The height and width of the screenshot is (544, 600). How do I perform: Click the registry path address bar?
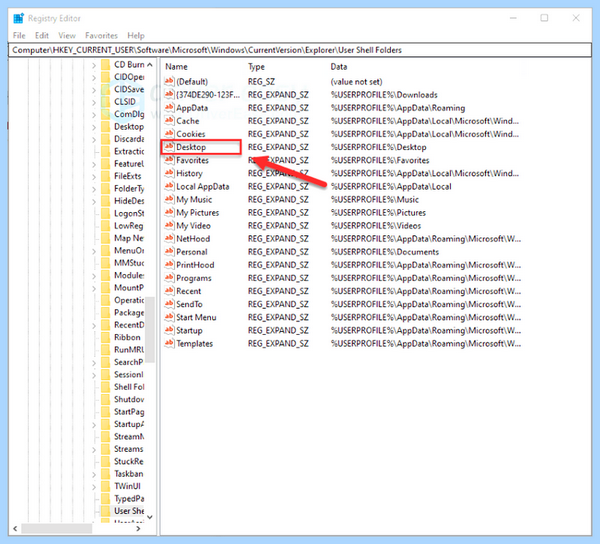[x=300, y=50]
